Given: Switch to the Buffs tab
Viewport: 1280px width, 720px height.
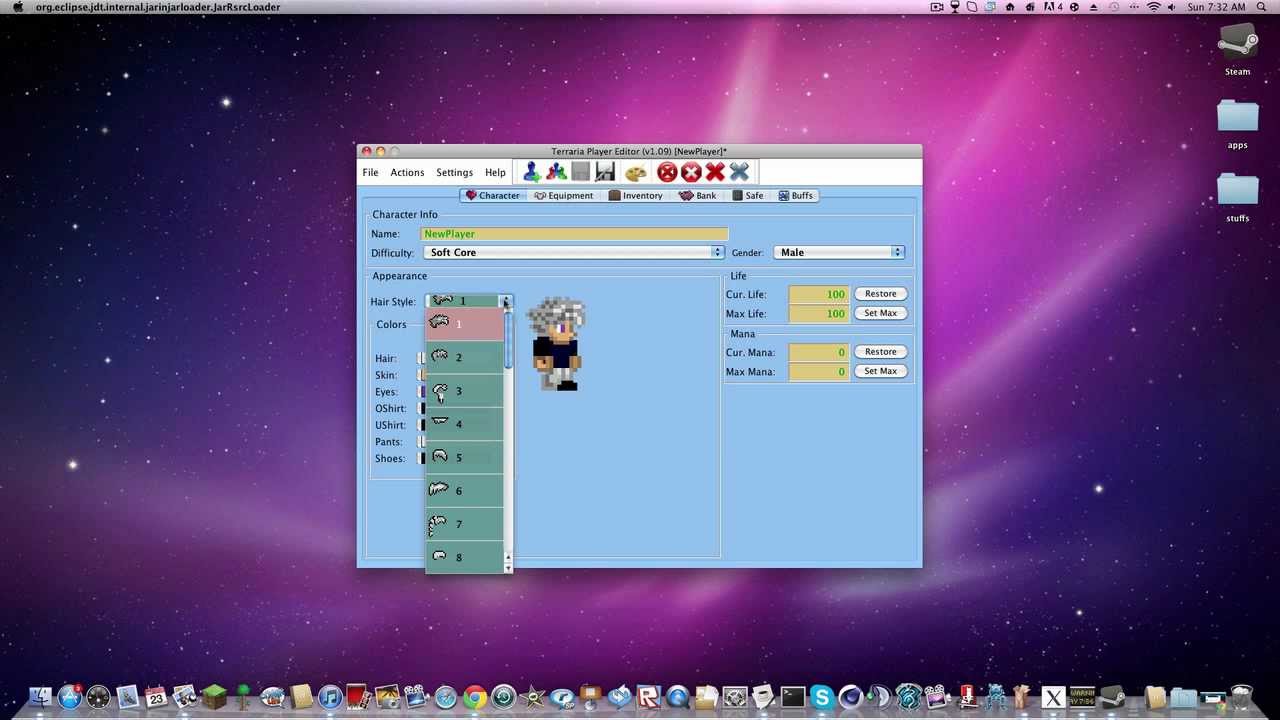Looking at the screenshot, I should point(795,196).
